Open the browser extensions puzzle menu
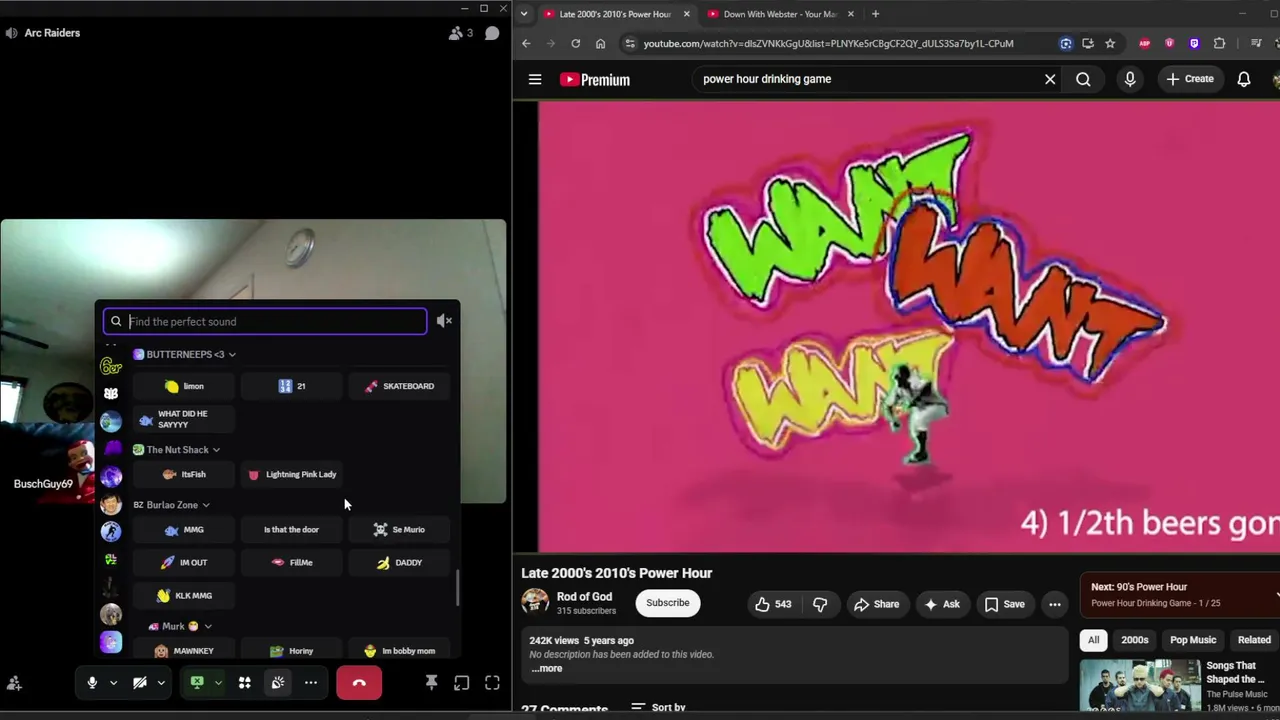 click(1219, 44)
